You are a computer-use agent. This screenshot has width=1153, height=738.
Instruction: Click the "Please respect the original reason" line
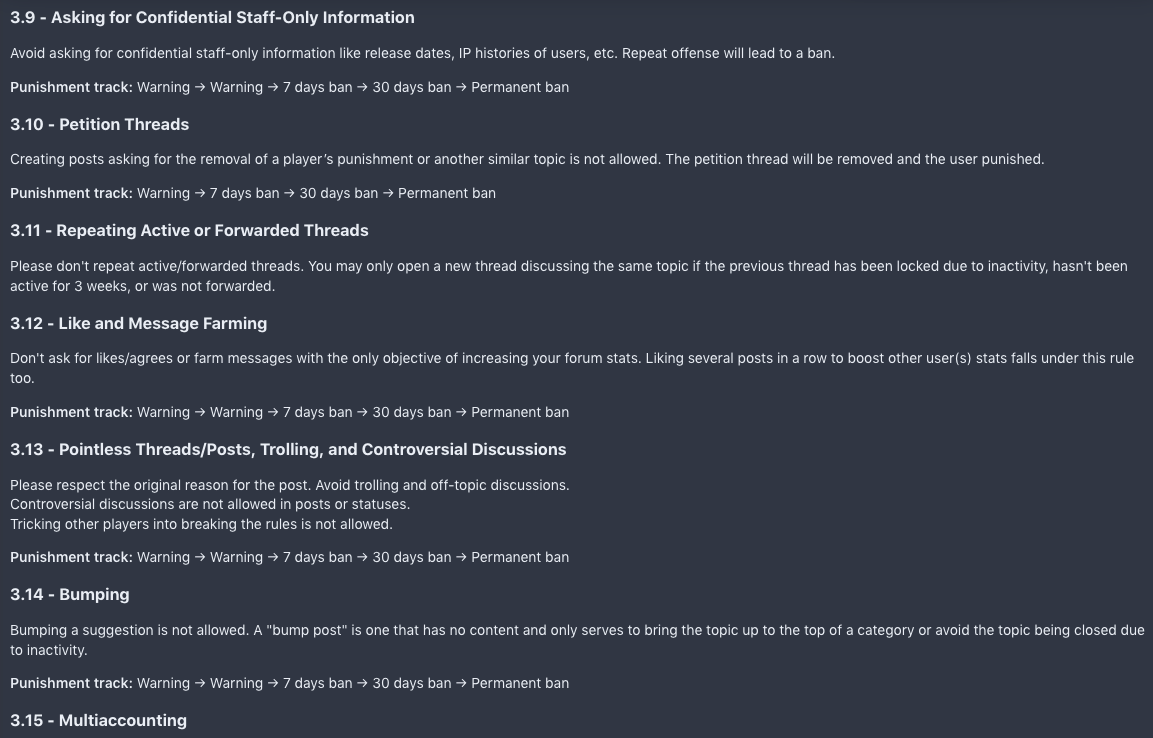pos(290,485)
